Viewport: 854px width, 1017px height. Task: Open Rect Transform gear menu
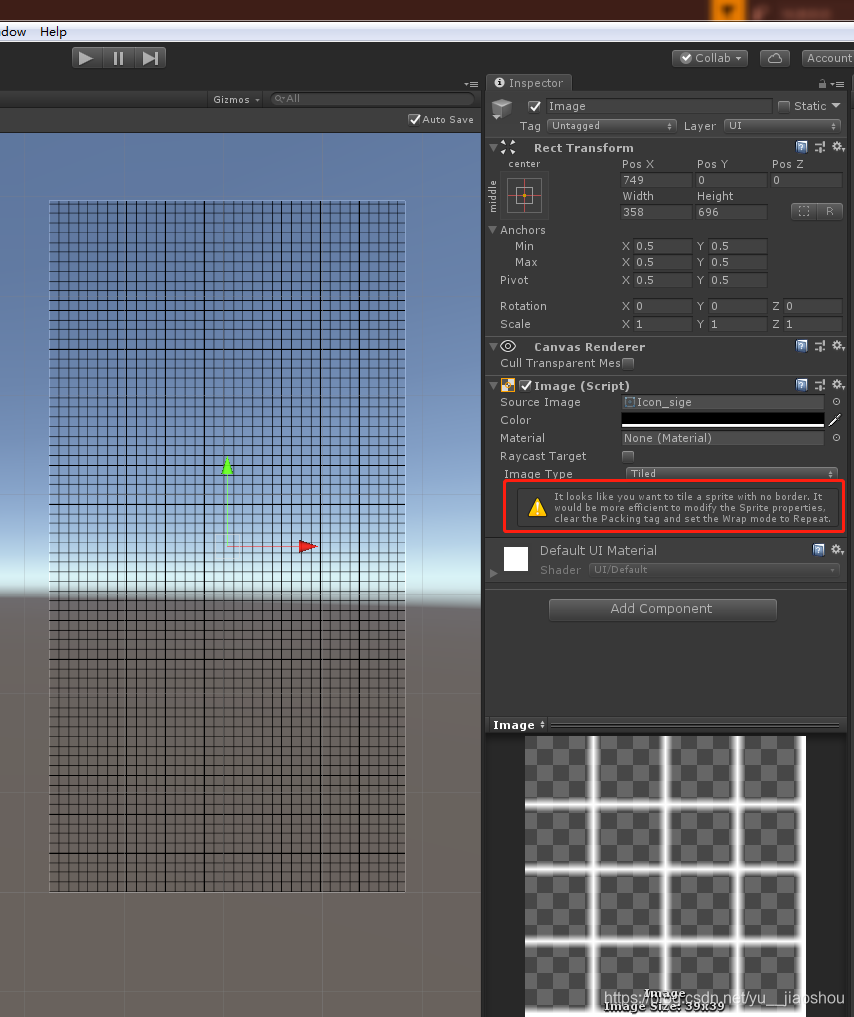[x=838, y=147]
